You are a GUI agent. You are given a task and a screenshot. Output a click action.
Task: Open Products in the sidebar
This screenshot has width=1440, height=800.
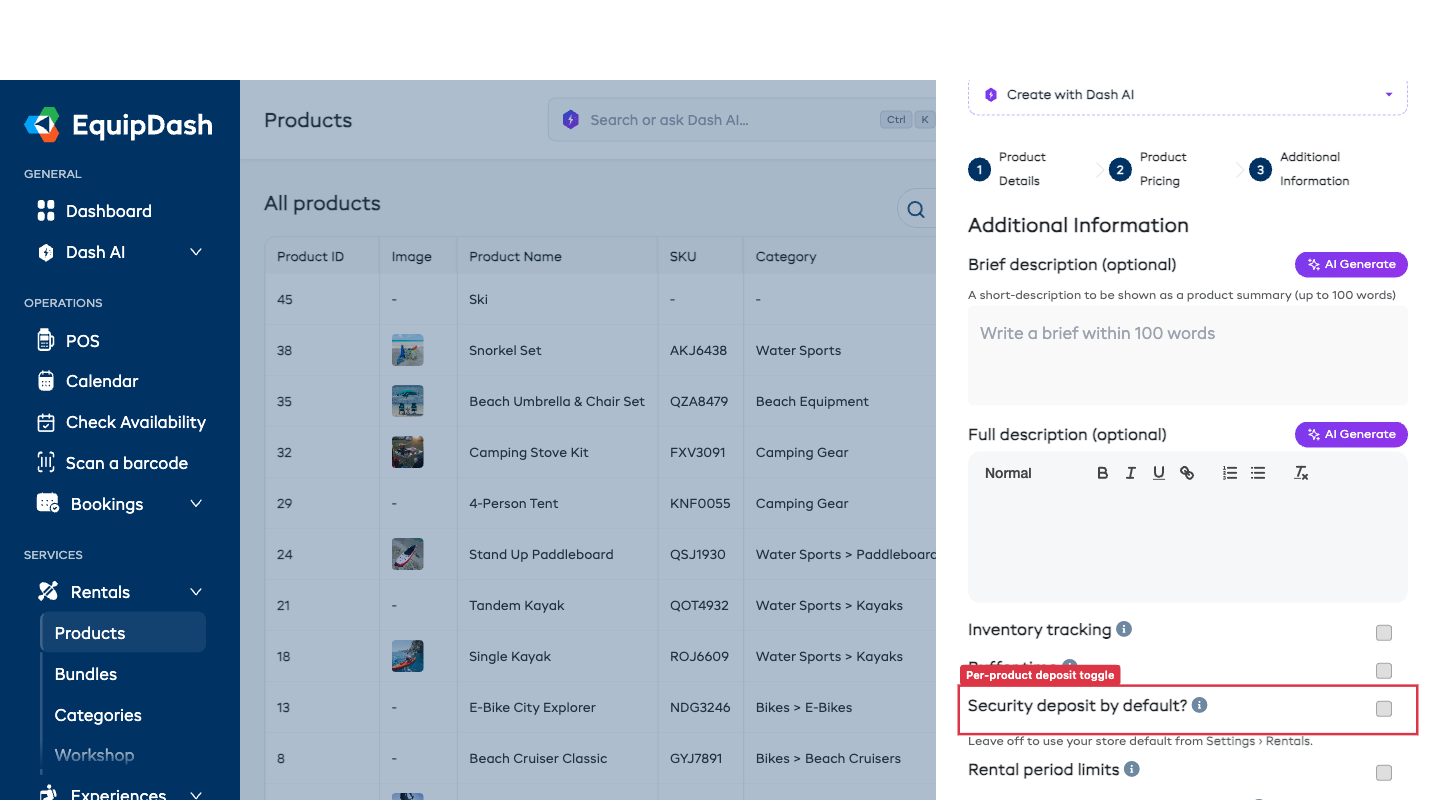pyautogui.click(x=123, y=633)
